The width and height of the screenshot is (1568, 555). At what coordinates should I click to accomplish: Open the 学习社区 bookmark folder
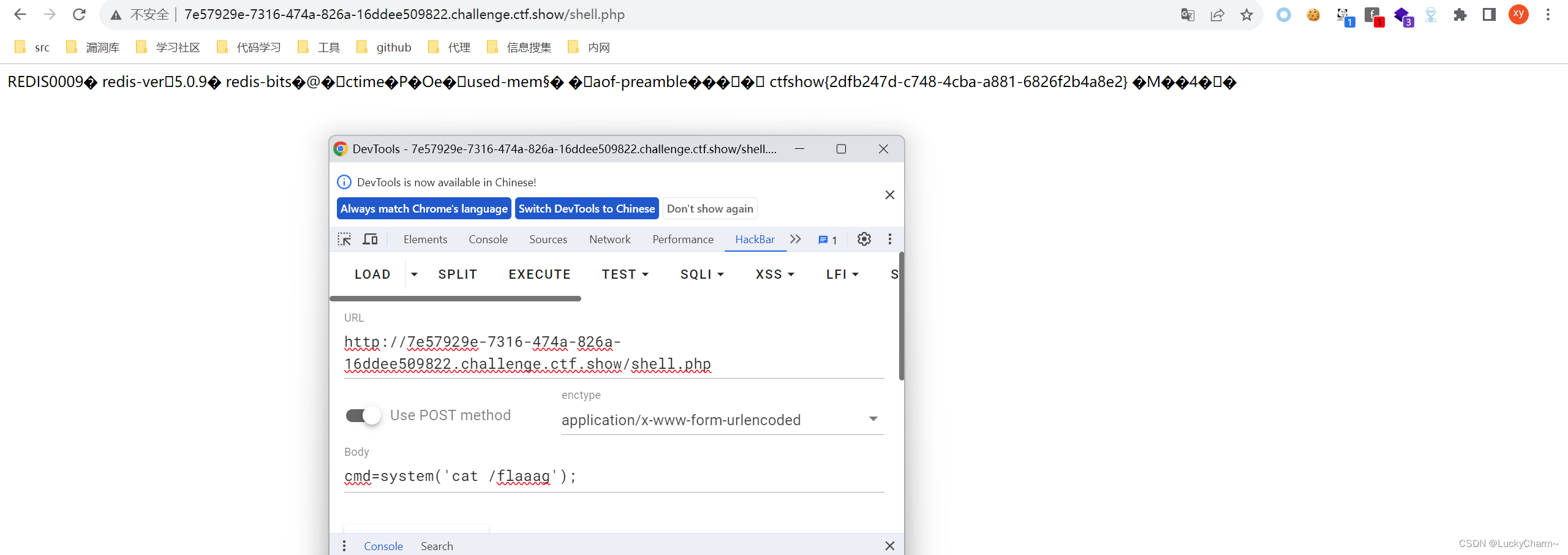(168, 47)
